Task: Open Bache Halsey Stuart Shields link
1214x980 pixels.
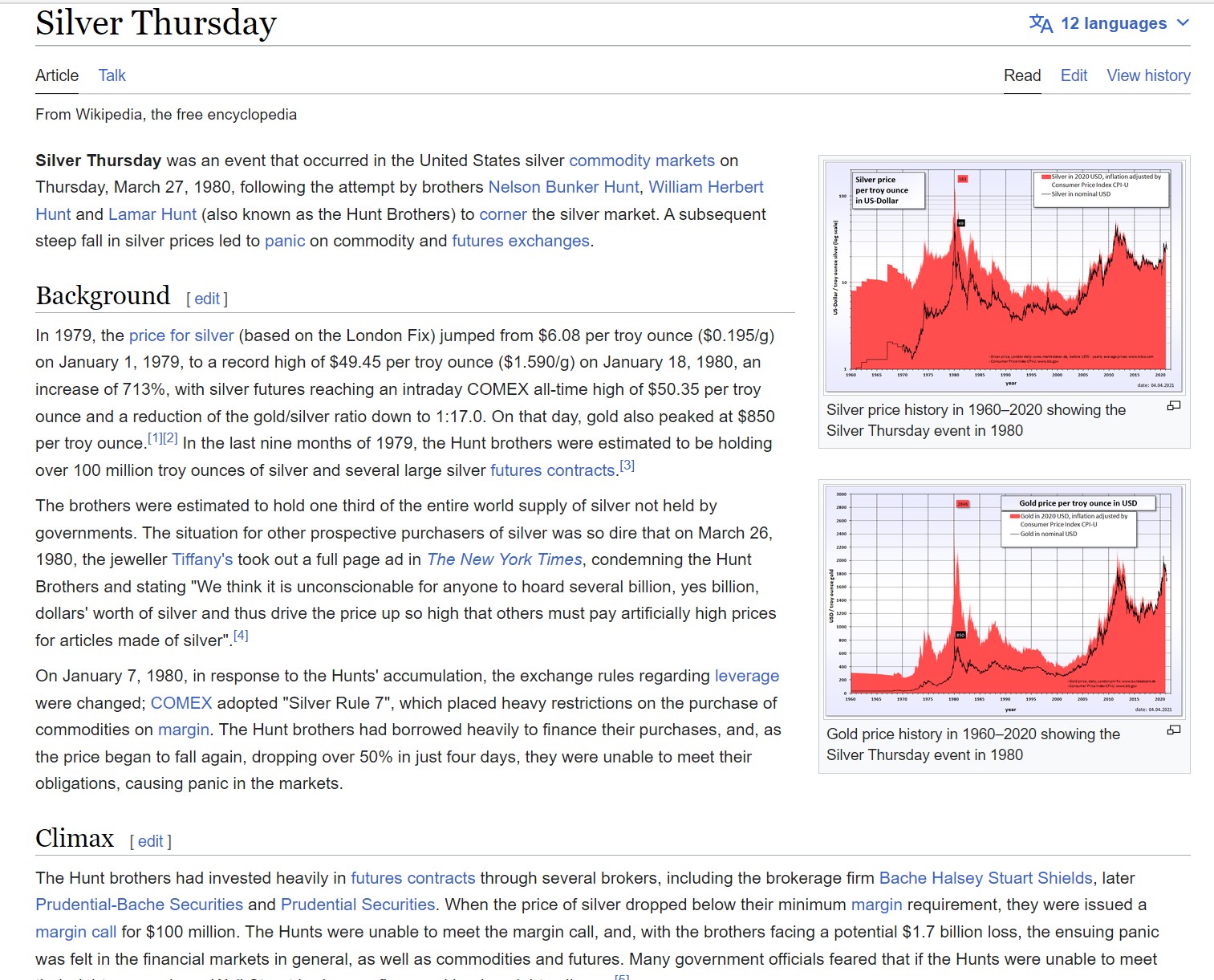Action: [986, 878]
